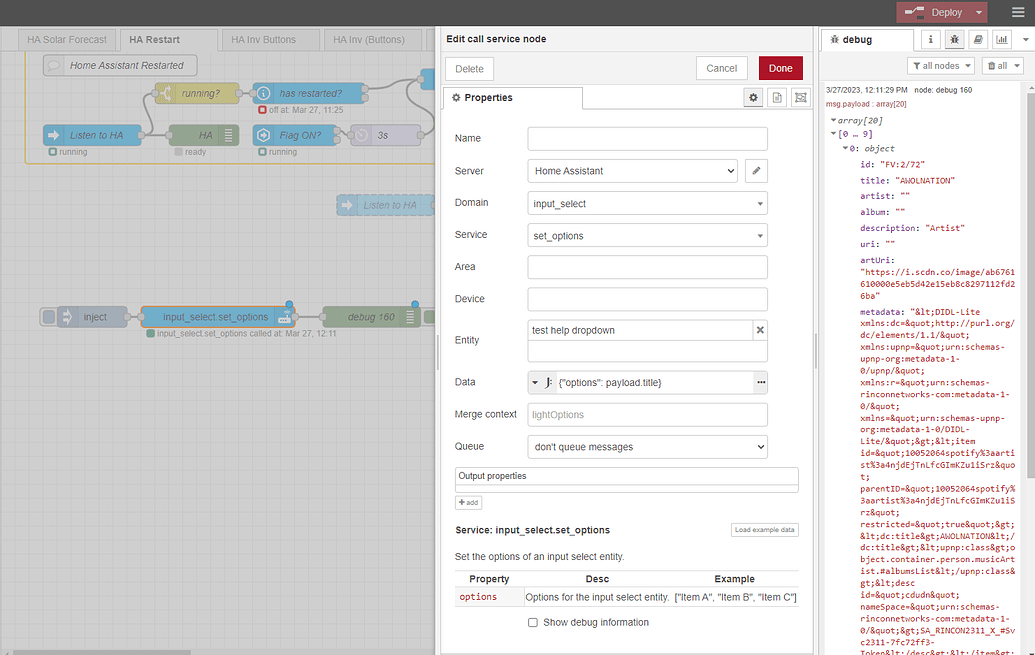Click the node: debug 160 link
This screenshot has height=655, width=1035.
point(943,90)
